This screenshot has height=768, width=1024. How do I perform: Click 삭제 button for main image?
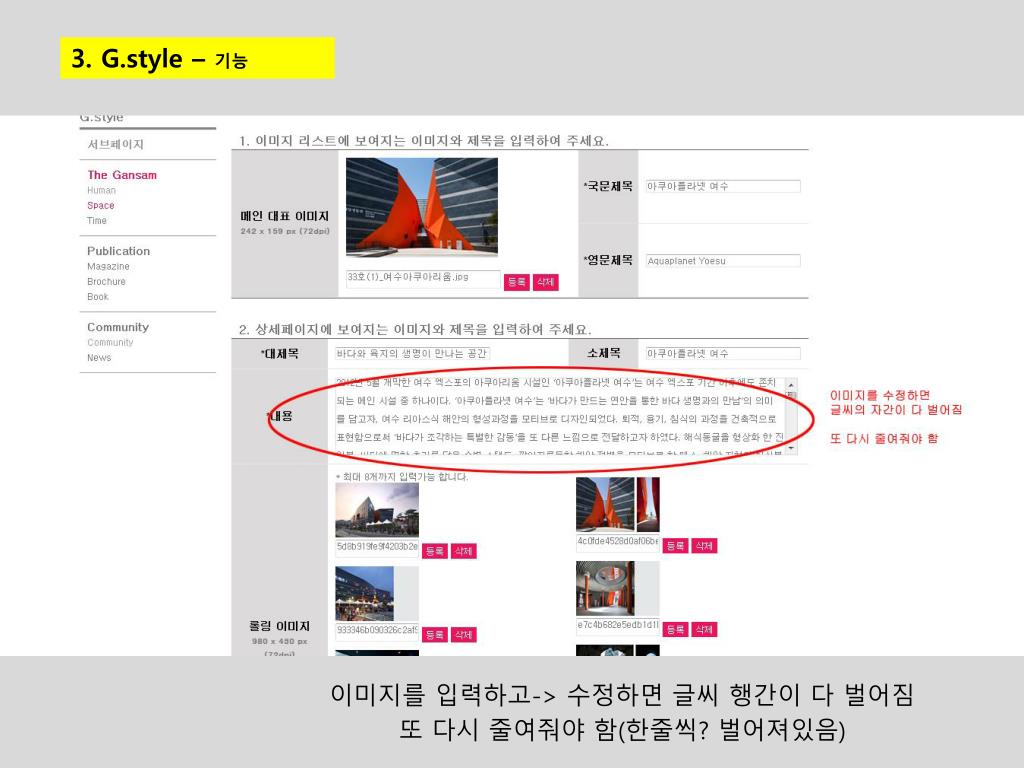pyautogui.click(x=545, y=281)
